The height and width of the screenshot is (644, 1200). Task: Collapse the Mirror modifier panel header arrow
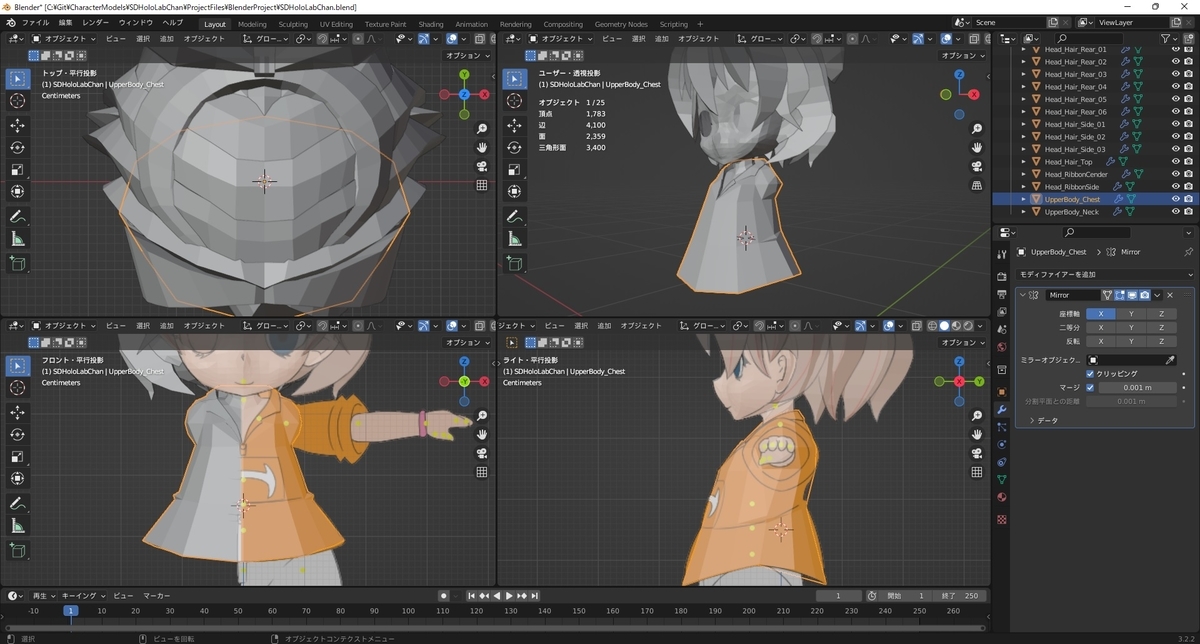tap(1022, 295)
